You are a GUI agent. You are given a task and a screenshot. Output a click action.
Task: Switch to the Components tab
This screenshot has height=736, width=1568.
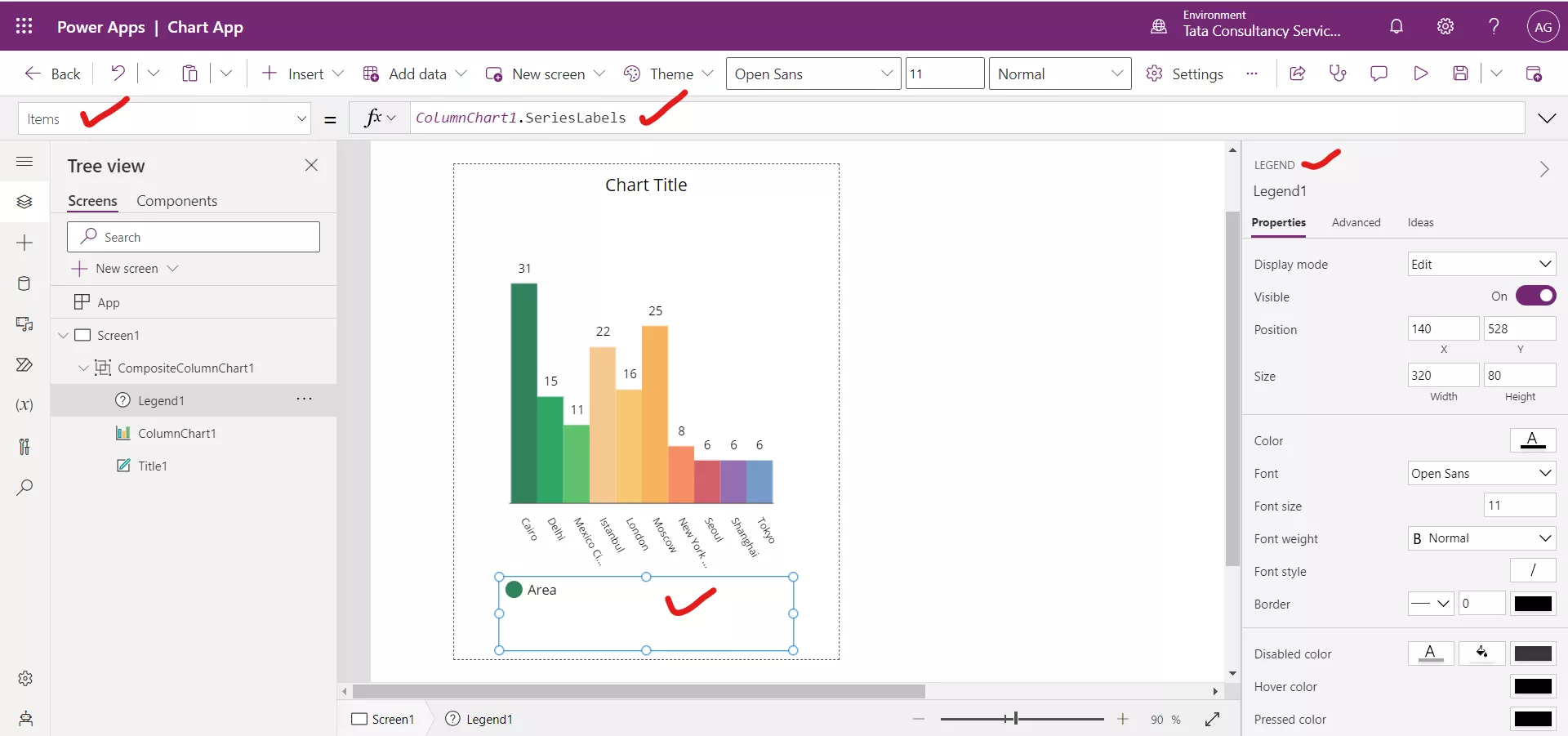point(179,200)
